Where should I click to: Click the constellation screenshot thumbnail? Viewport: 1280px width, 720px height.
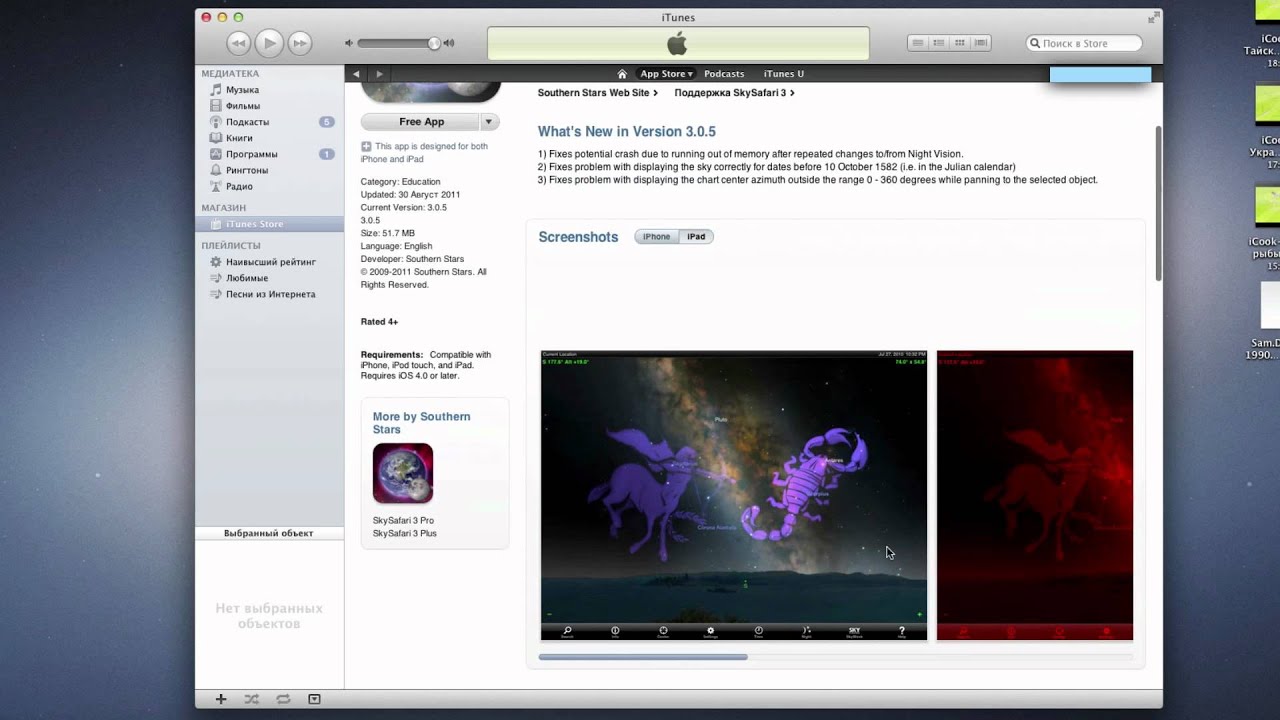pos(734,495)
